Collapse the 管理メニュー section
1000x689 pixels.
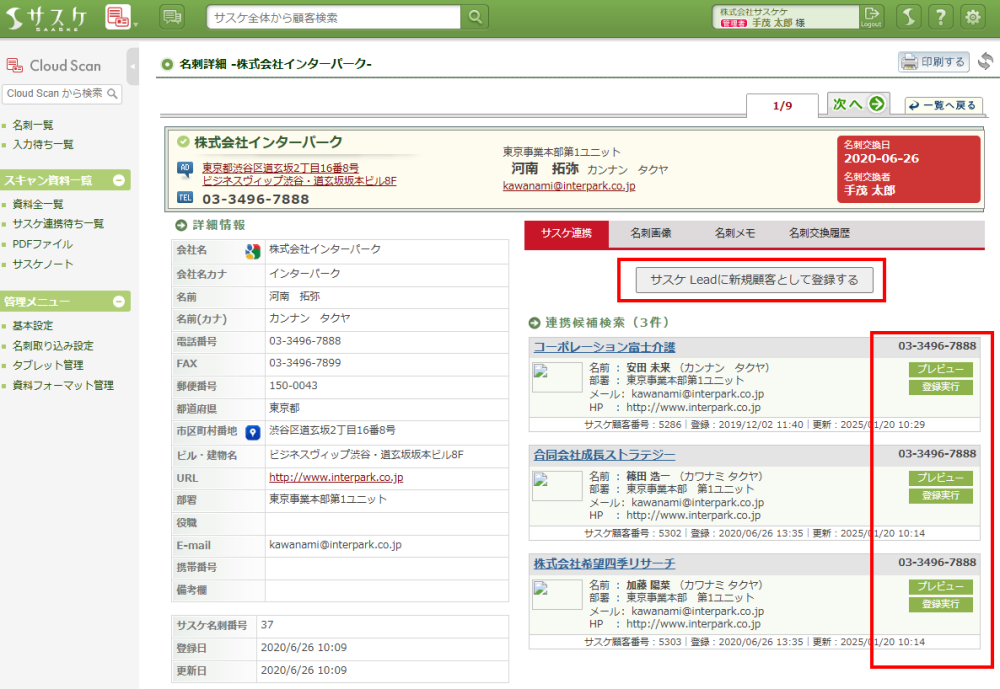pyautogui.click(x=120, y=301)
